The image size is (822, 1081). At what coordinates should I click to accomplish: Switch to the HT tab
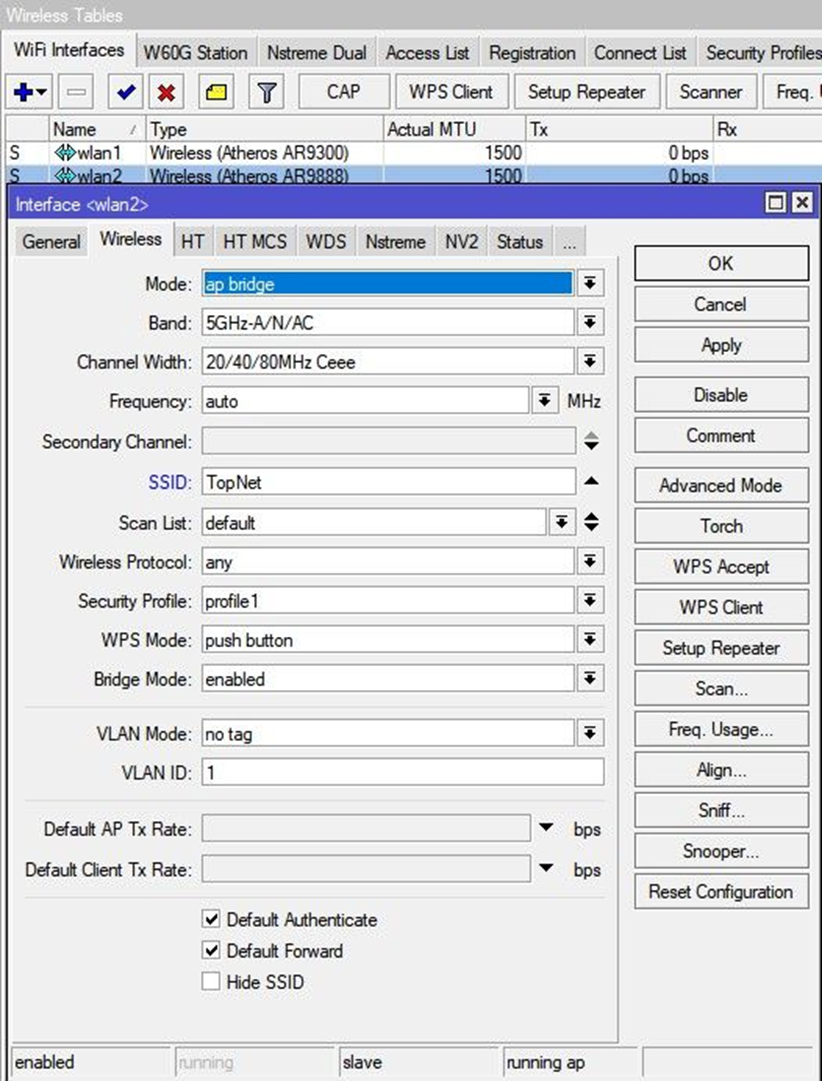[192, 241]
